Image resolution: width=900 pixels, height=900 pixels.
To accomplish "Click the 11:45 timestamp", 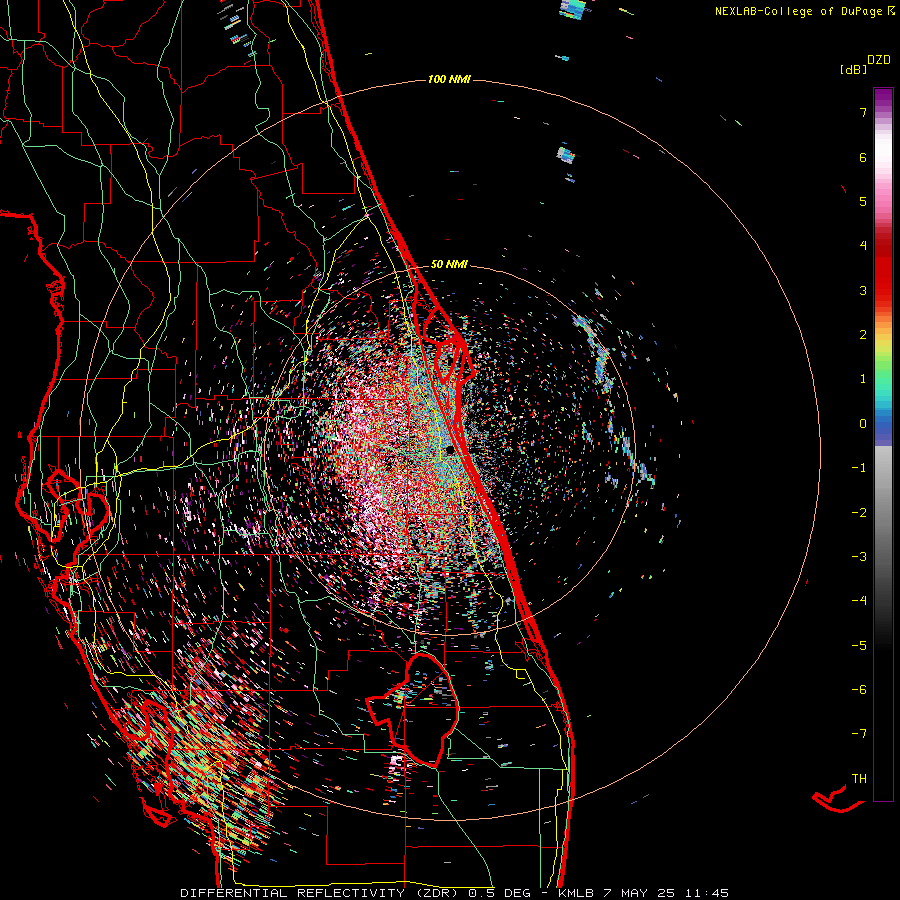I will (x=707, y=893).
